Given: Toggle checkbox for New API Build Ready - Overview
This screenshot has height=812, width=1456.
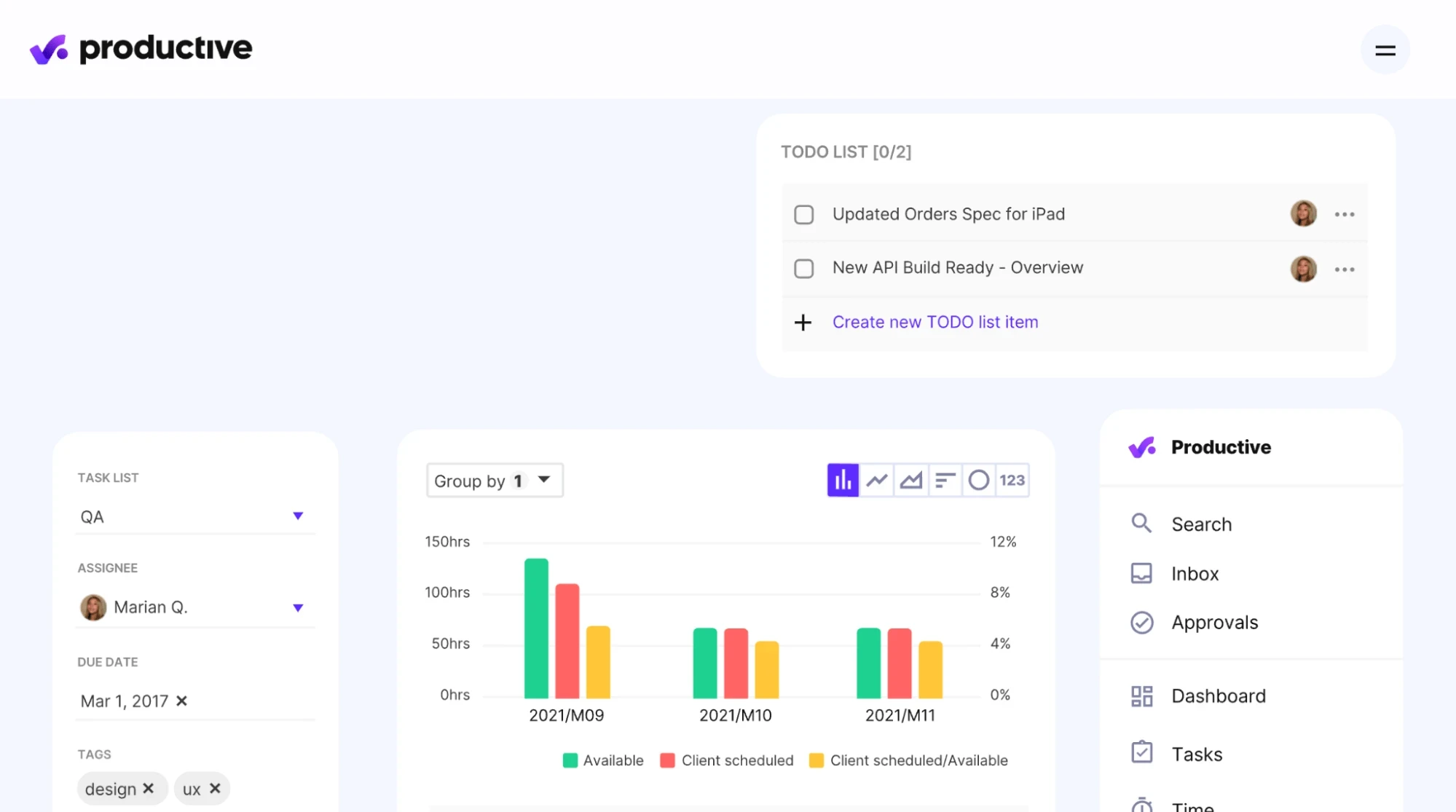Looking at the screenshot, I should [x=805, y=268].
